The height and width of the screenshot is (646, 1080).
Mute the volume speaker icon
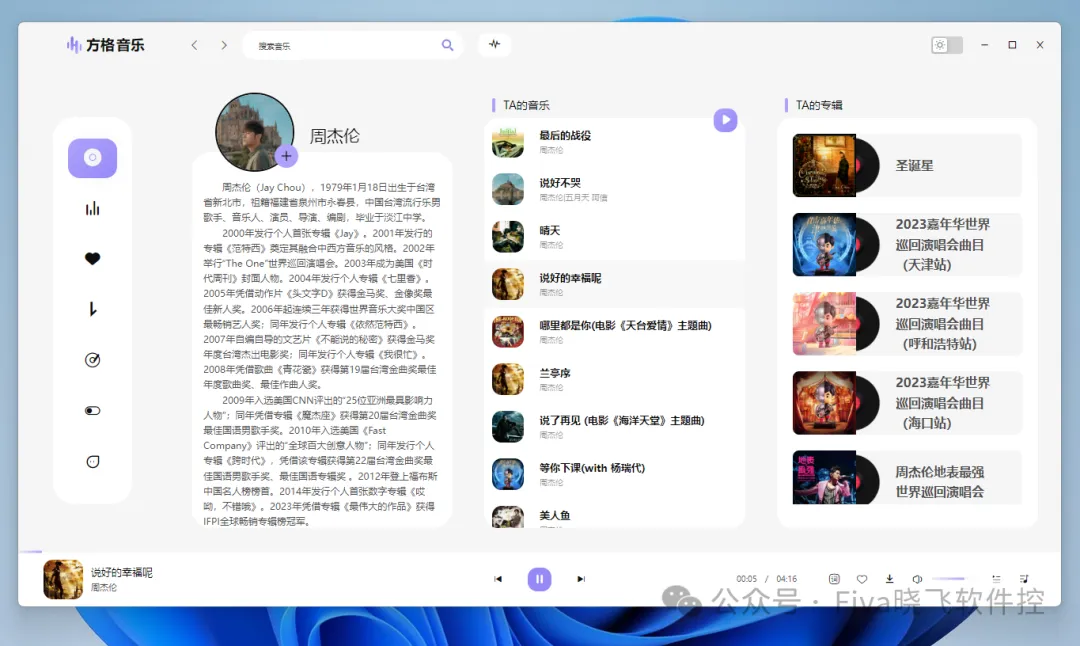(x=917, y=579)
